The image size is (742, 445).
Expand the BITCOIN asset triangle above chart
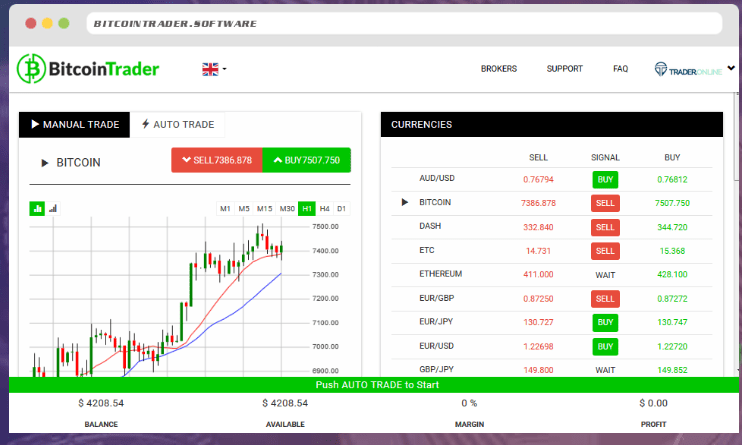[45, 163]
